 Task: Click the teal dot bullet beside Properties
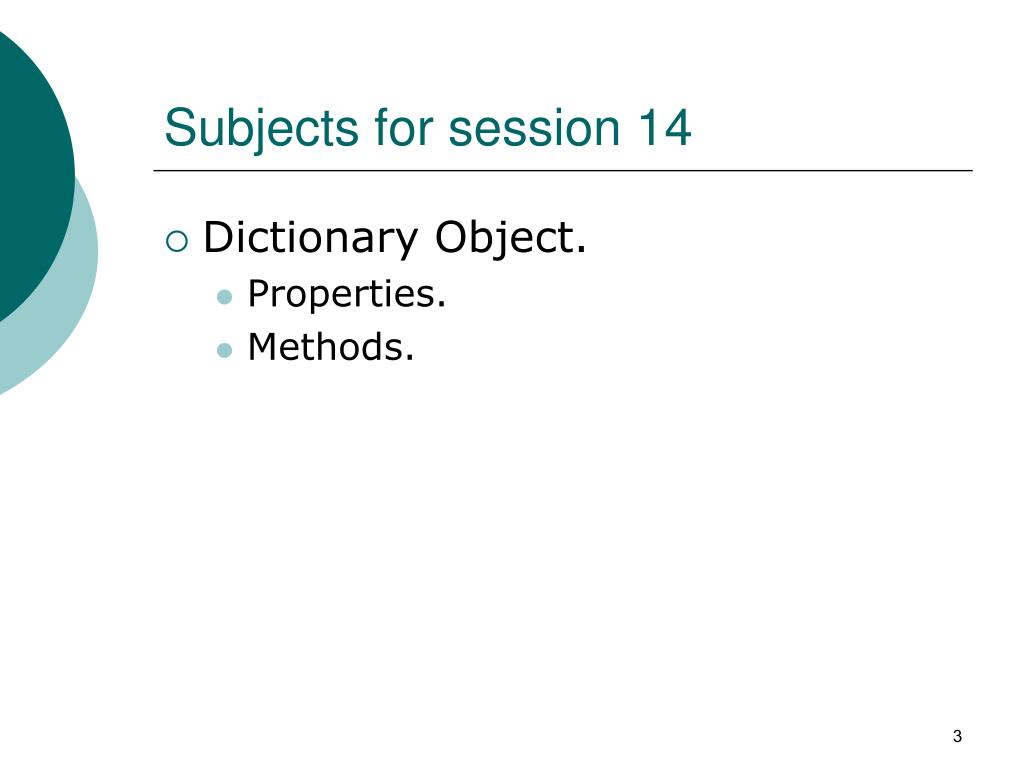coord(224,297)
